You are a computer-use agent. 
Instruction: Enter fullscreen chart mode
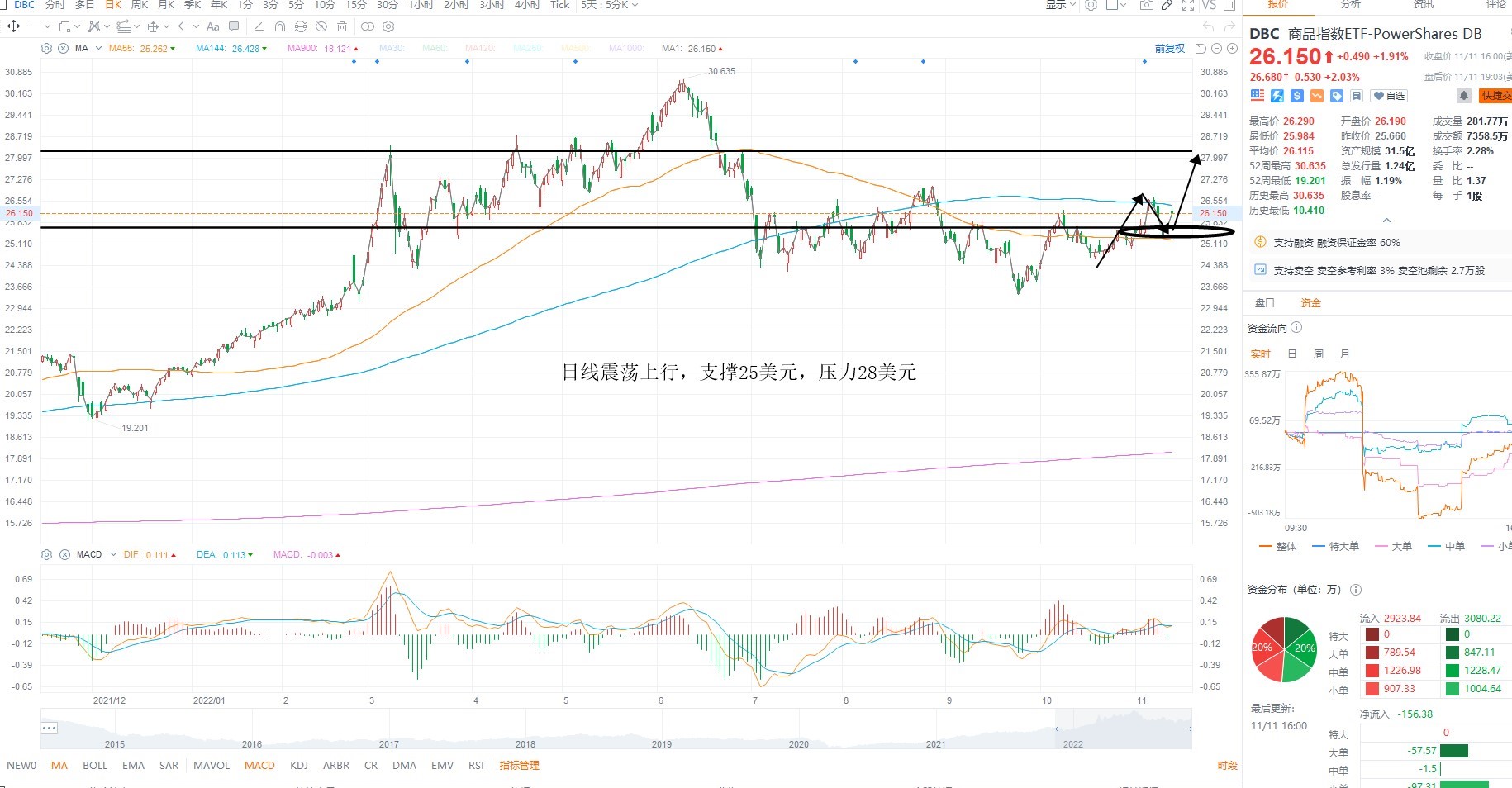click(1188, 5)
